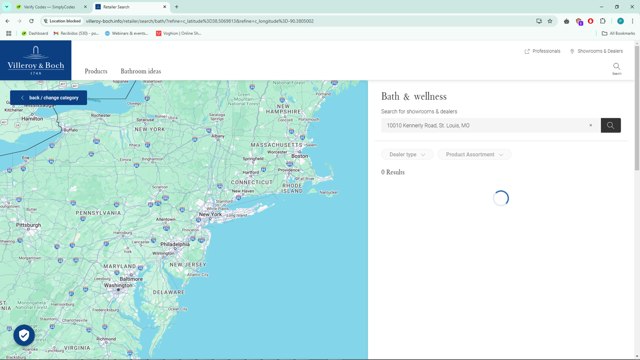Open the Professionals link
The height and width of the screenshot is (360, 640).
pos(542,51)
